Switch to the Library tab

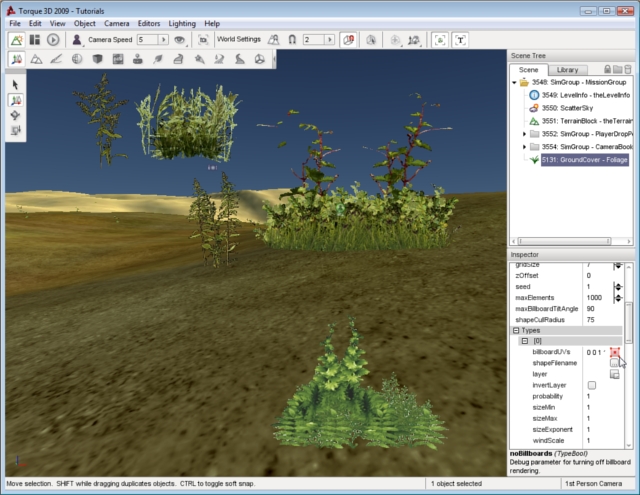(567, 69)
